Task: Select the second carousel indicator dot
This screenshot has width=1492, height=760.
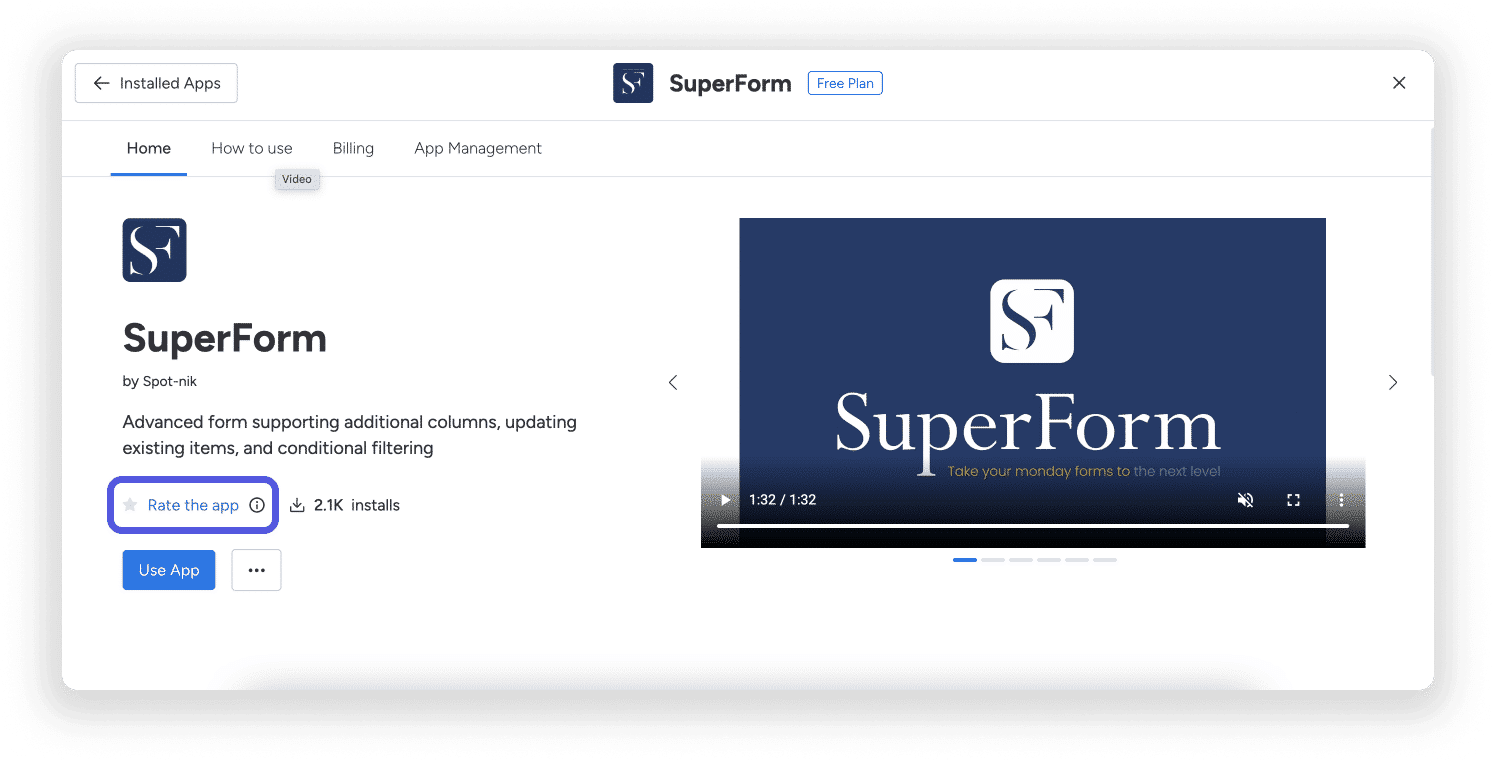Action: 993,560
